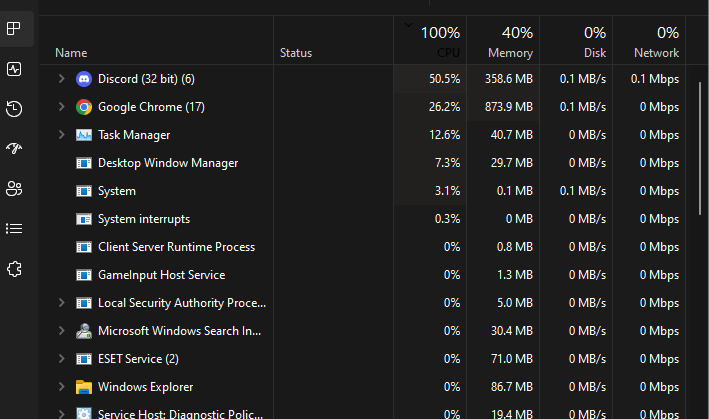
Task: Open the App history page icon
Action: click(x=14, y=109)
